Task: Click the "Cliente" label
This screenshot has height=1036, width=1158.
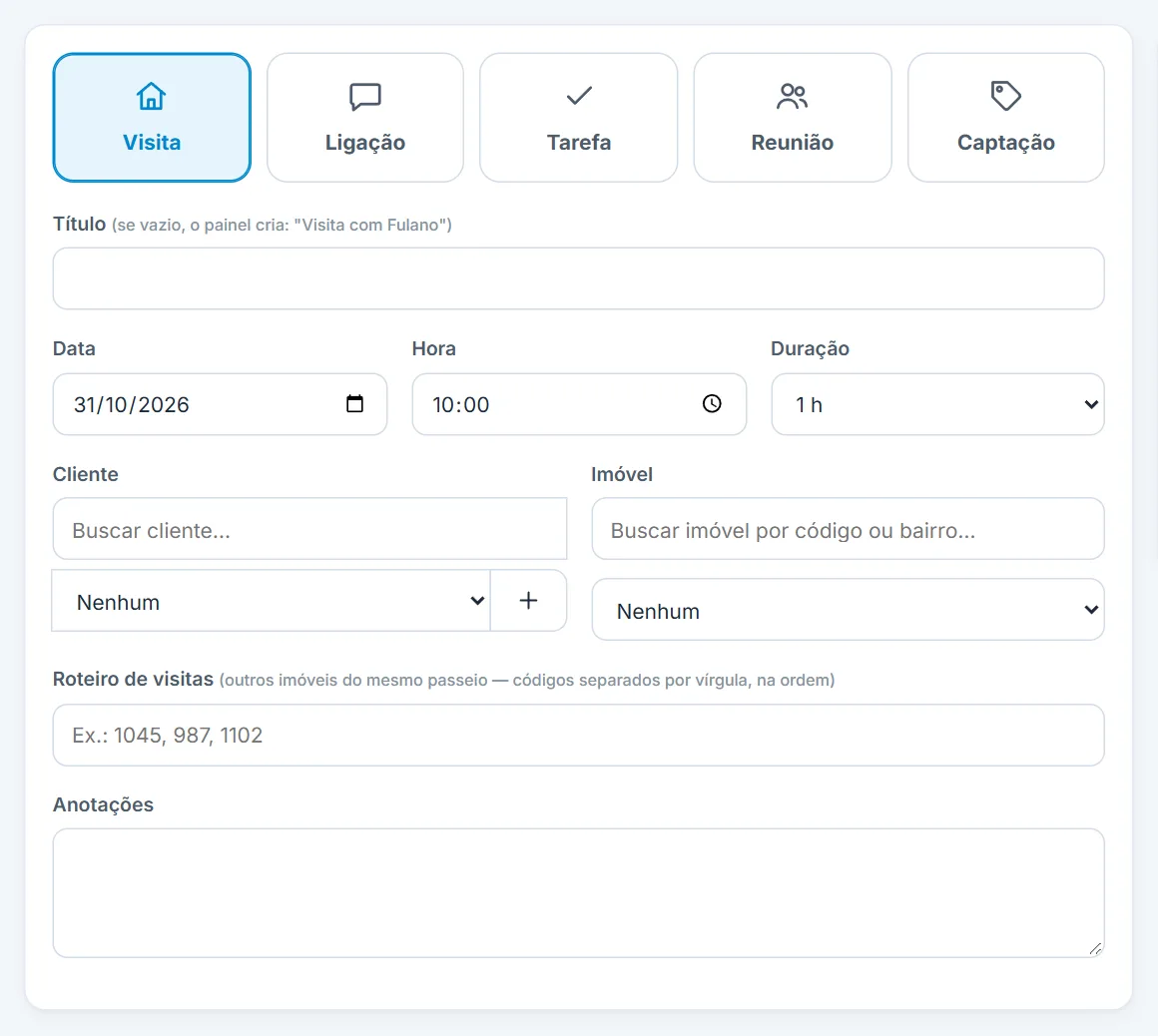Action: tap(86, 474)
